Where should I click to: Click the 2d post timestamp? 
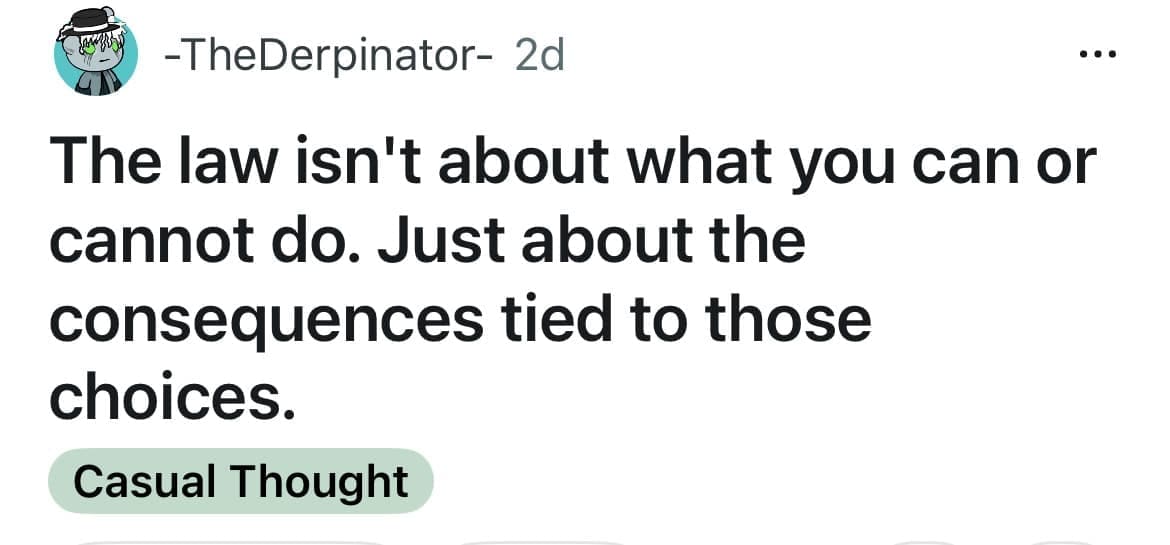tap(539, 56)
